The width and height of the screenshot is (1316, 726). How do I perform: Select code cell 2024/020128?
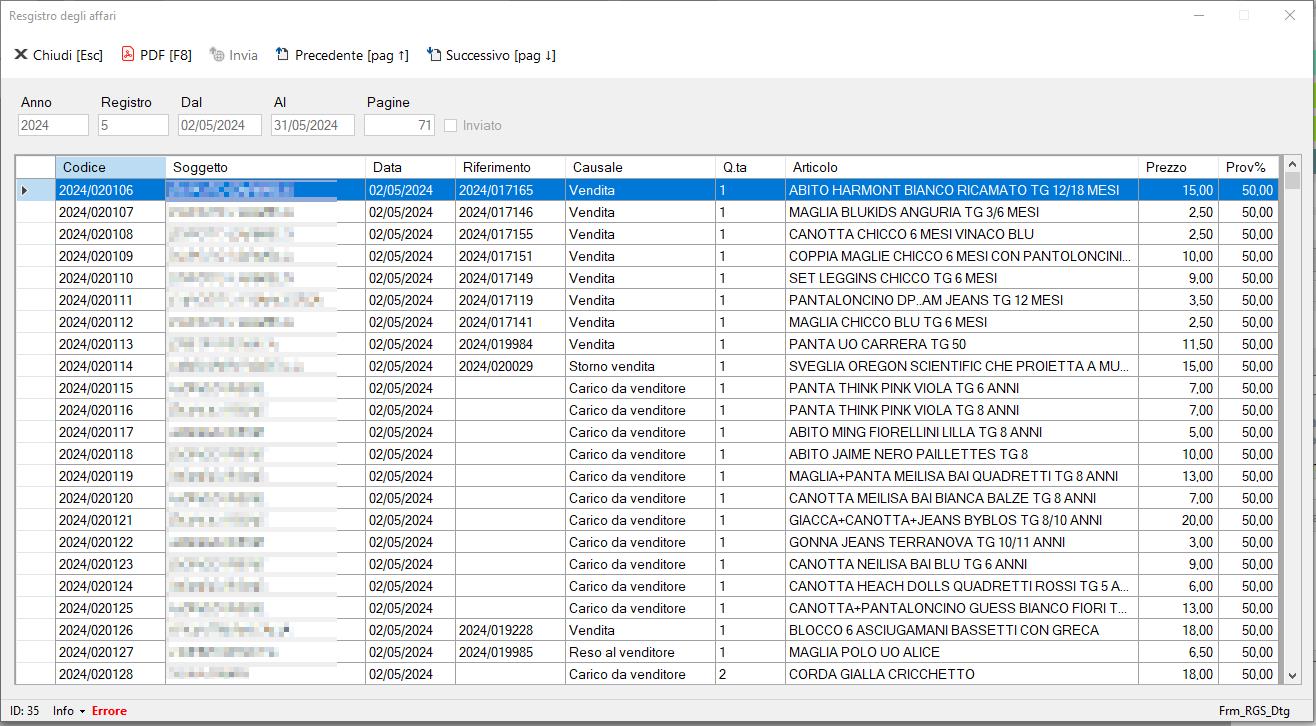[x=110, y=674]
